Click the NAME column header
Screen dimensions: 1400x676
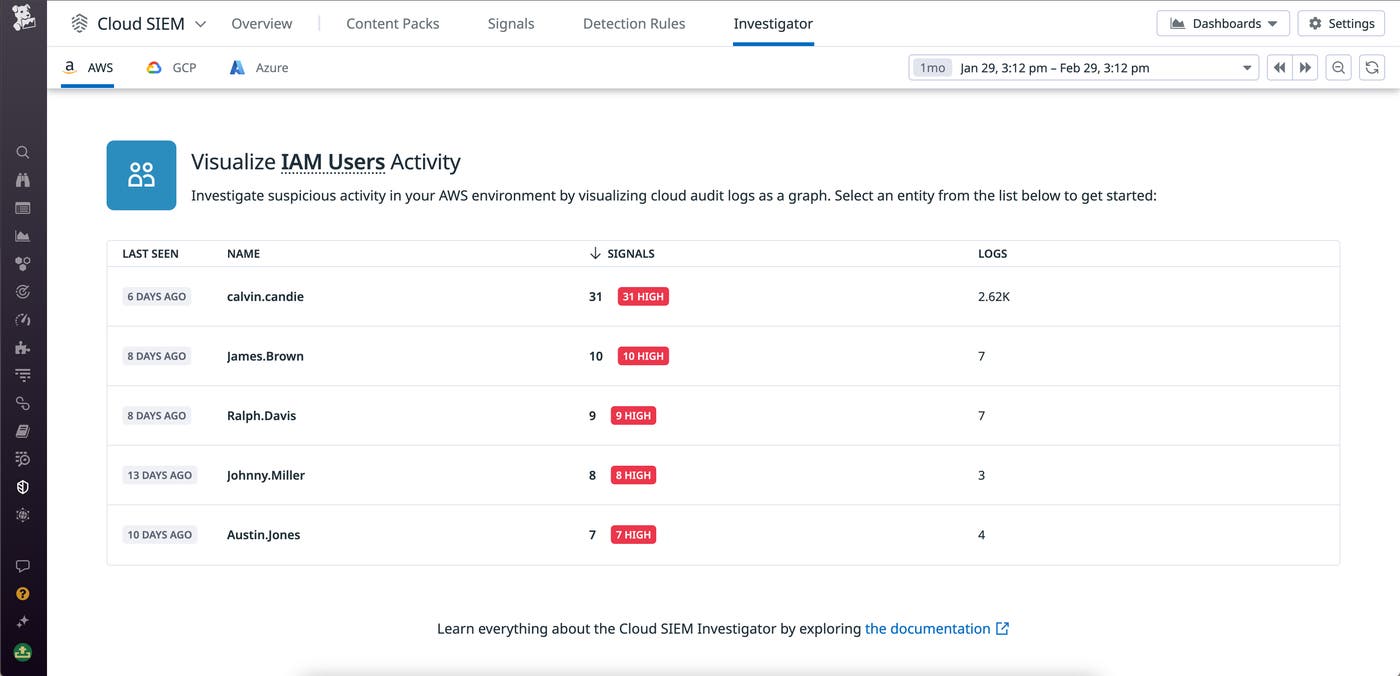[243, 254]
